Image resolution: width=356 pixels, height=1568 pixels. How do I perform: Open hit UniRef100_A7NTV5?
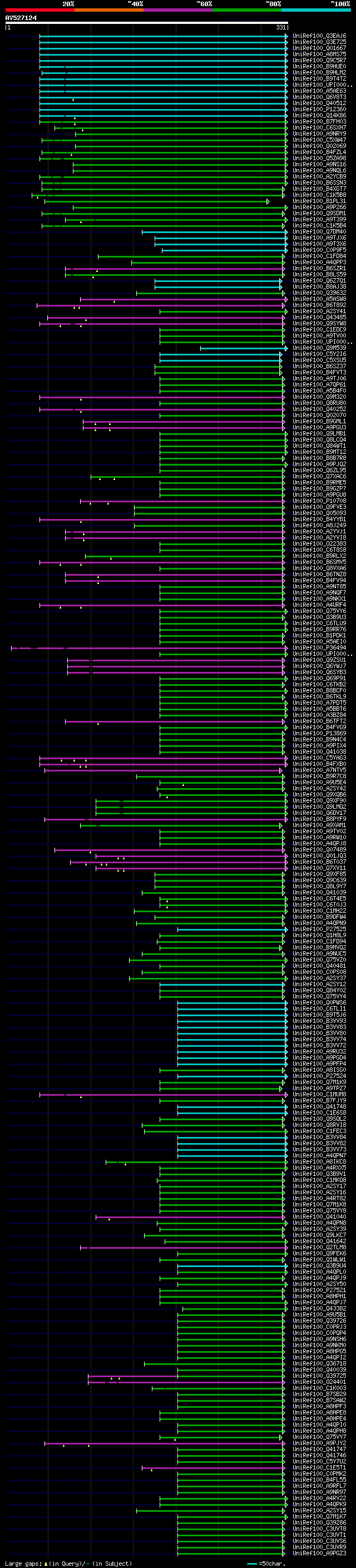[319, 770]
